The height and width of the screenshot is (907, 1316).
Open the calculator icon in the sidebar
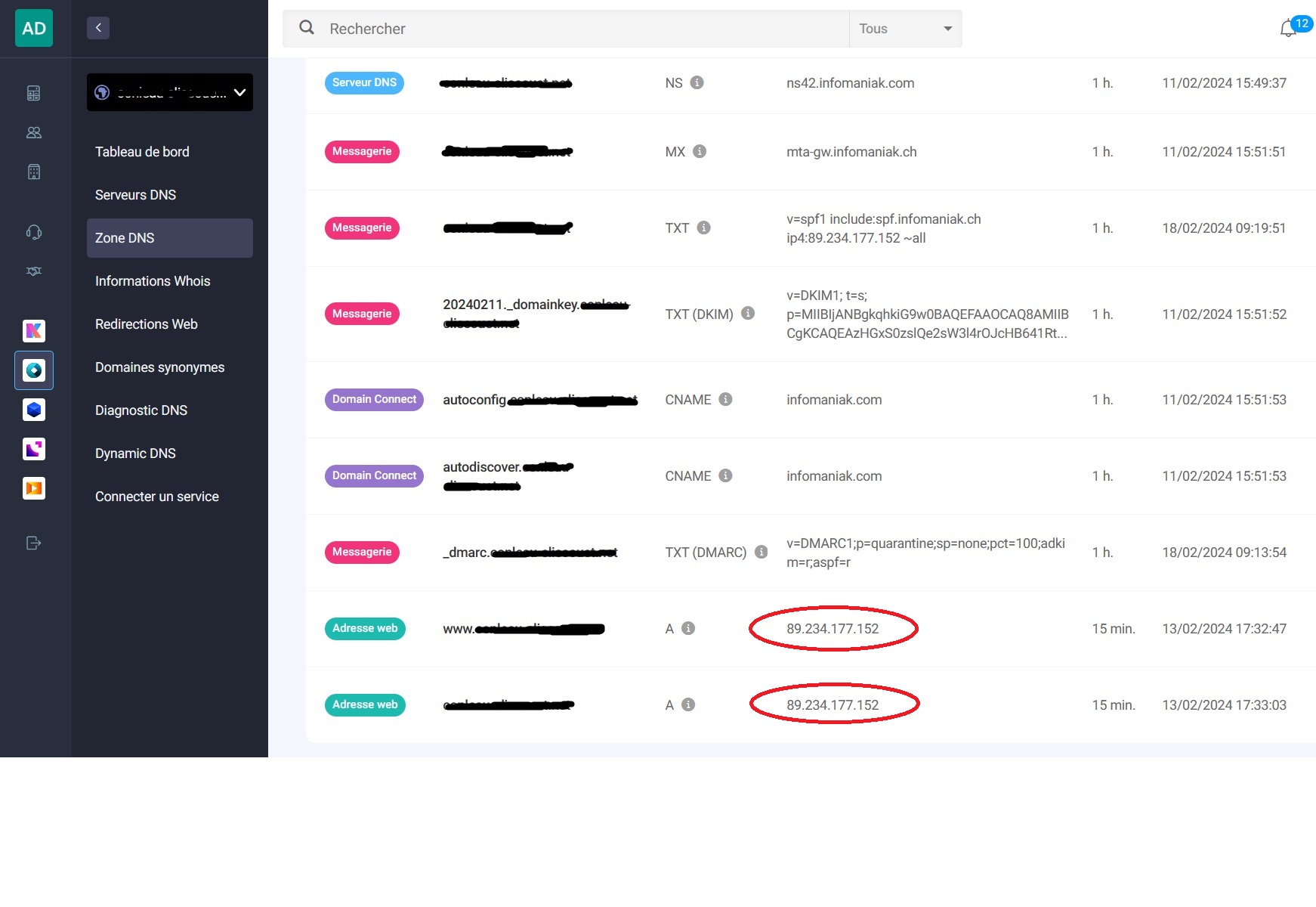33,93
